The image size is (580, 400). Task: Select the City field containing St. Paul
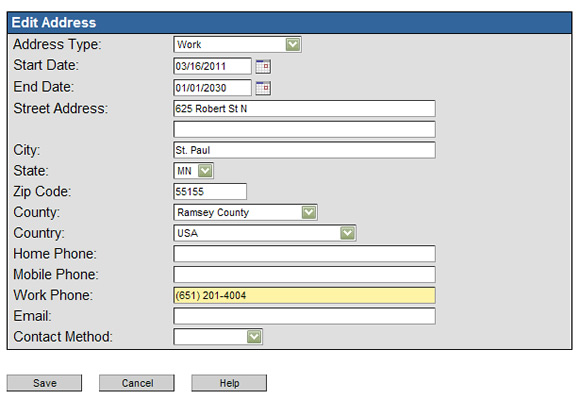[x=304, y=150]
